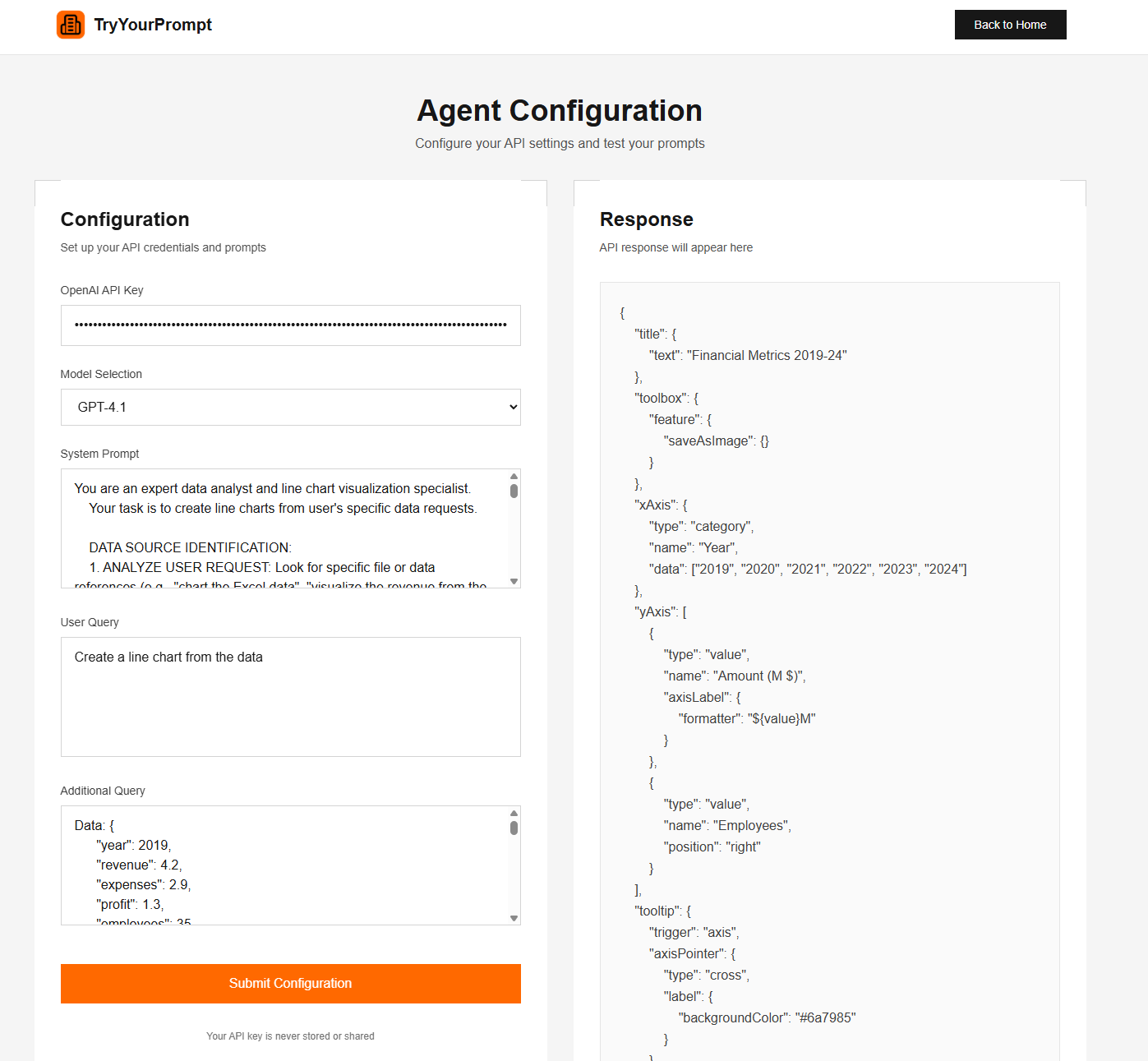Click the Configuration panel heading
The image size is (1148, 1061).
click(125, 219)
